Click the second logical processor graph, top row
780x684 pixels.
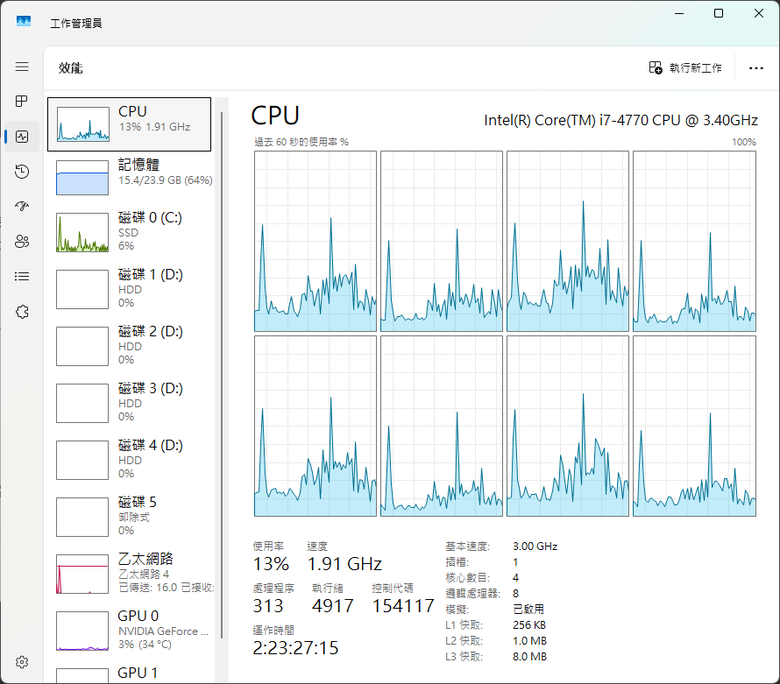[x=442, y=241]
